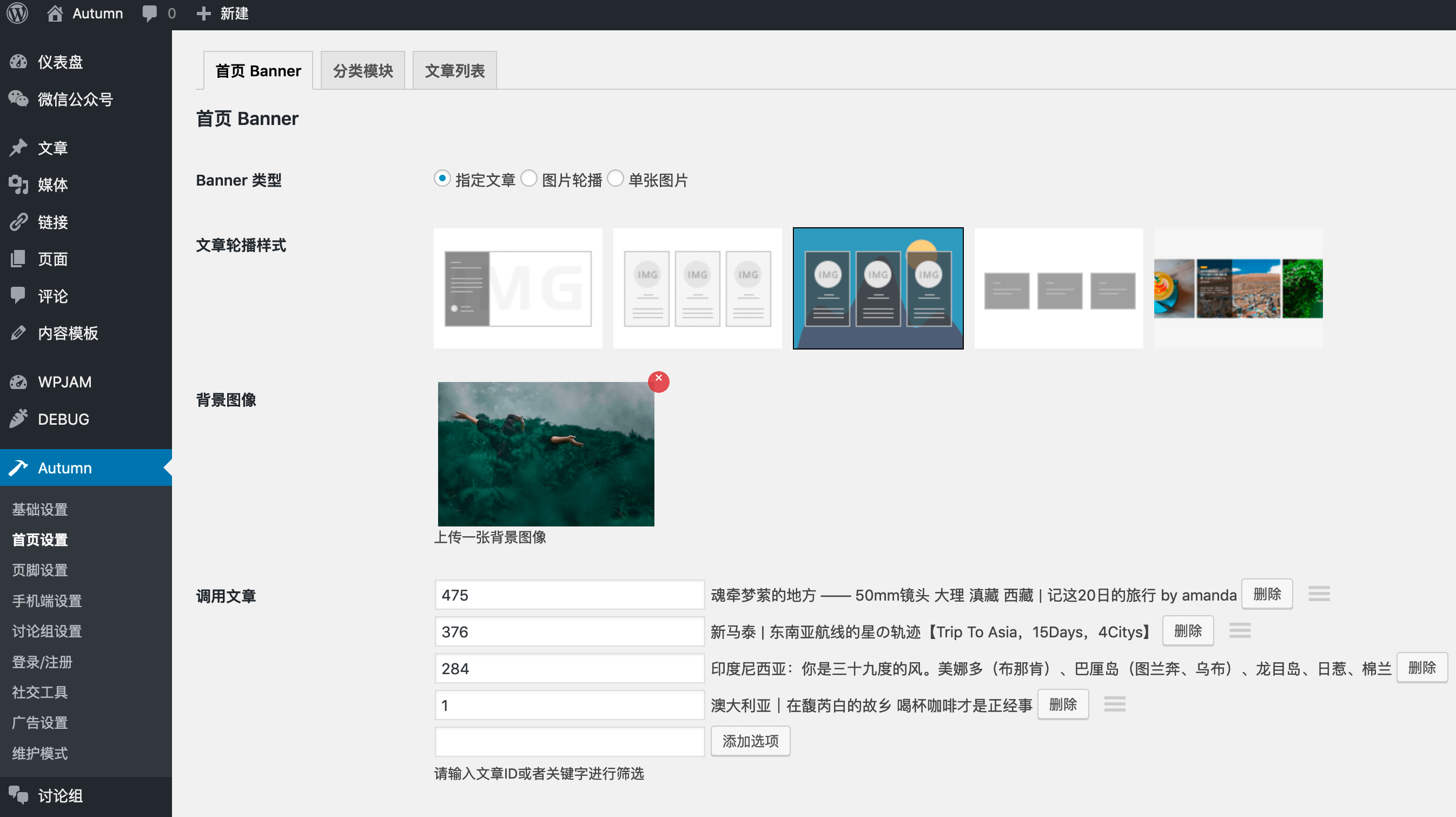Focus the empty article search input
The height and width of the screenshot is (817, 1456).
click(569, 742)
